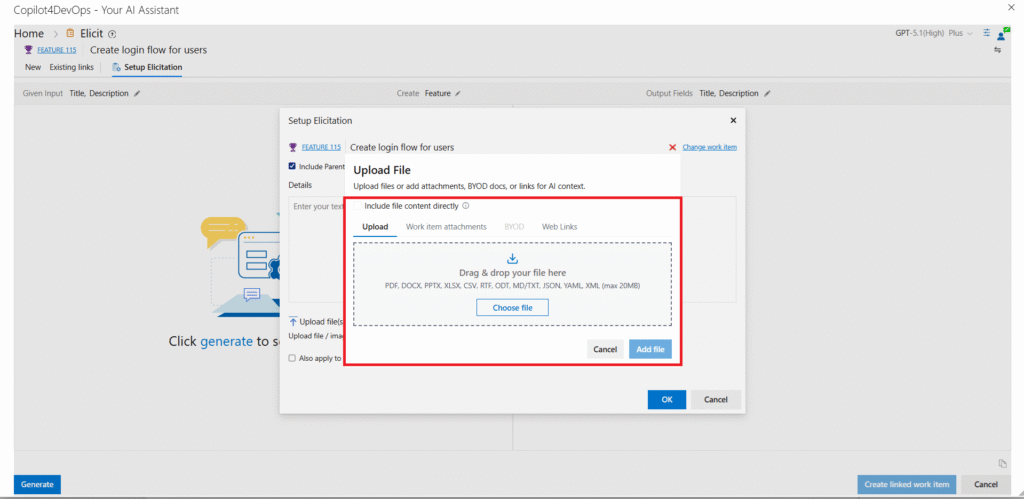Edit the Create Feature type with the pencil icon

tap(457, 93)
